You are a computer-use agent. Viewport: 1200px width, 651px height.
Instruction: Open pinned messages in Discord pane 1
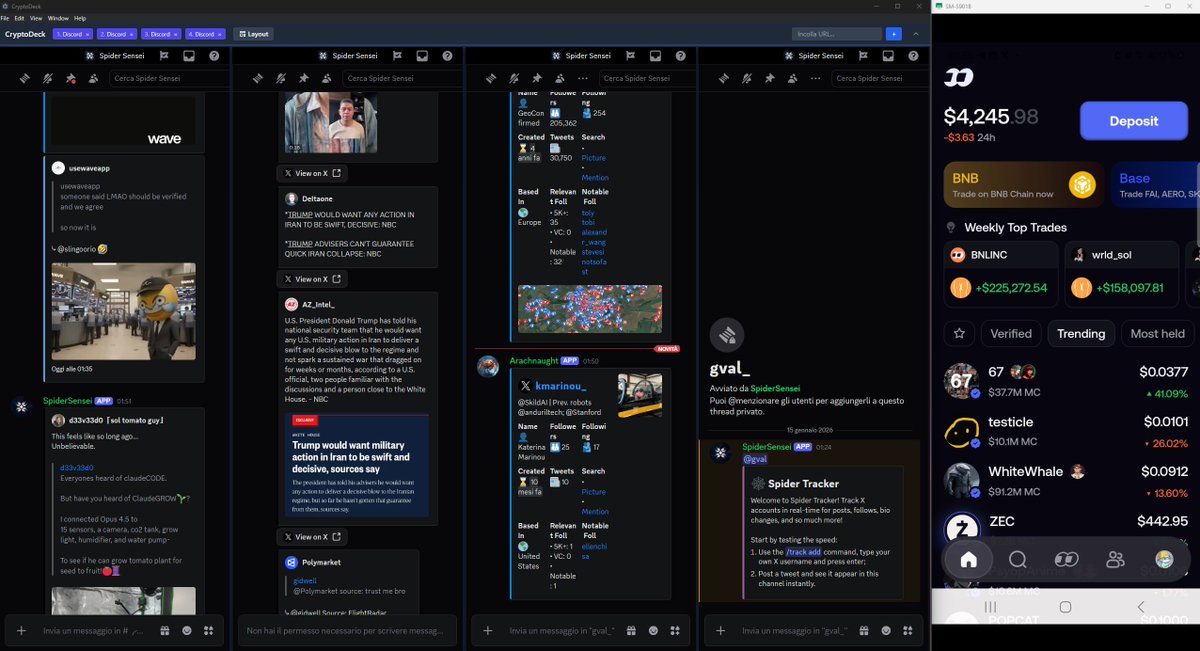[x=70, y=78]
